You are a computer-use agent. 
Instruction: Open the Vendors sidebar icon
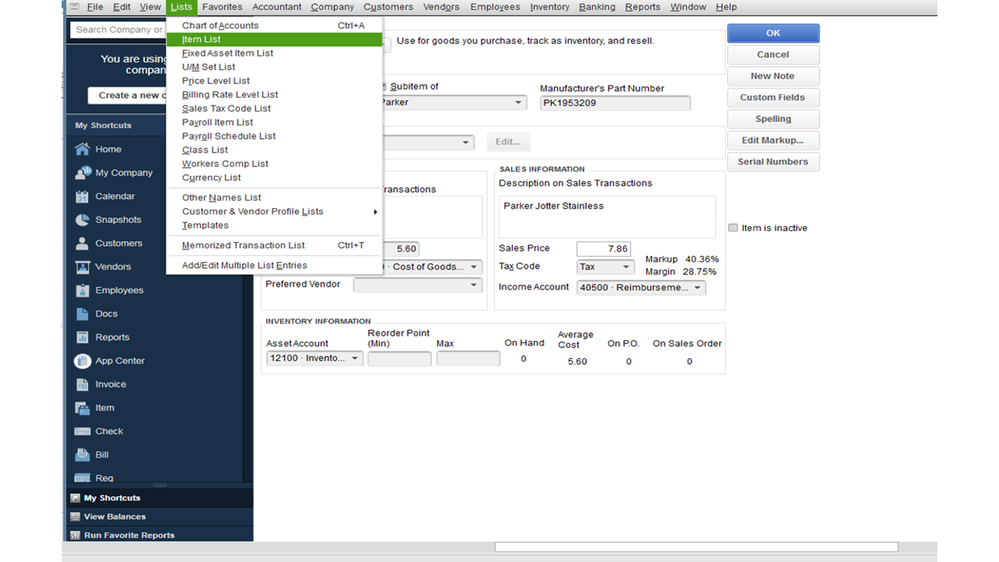click(82, 267)
